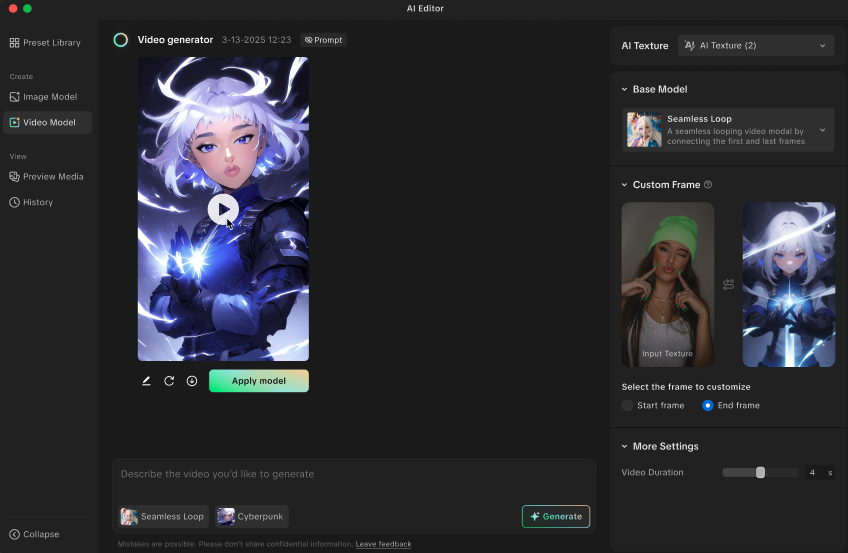Screen dimensions: 848x553
Task: Select the End frame radio button
Action: (x=707, y=405)
